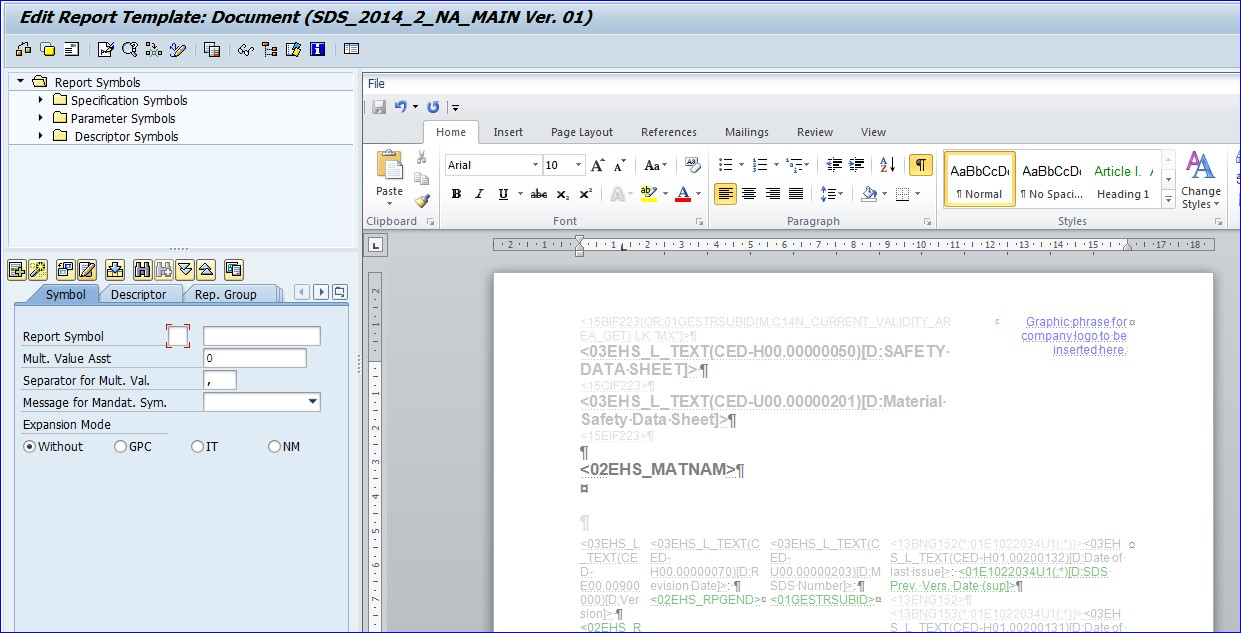Click the Increase Indent icon
Viewport: 1241px width, 633px height.
point(856,165)
